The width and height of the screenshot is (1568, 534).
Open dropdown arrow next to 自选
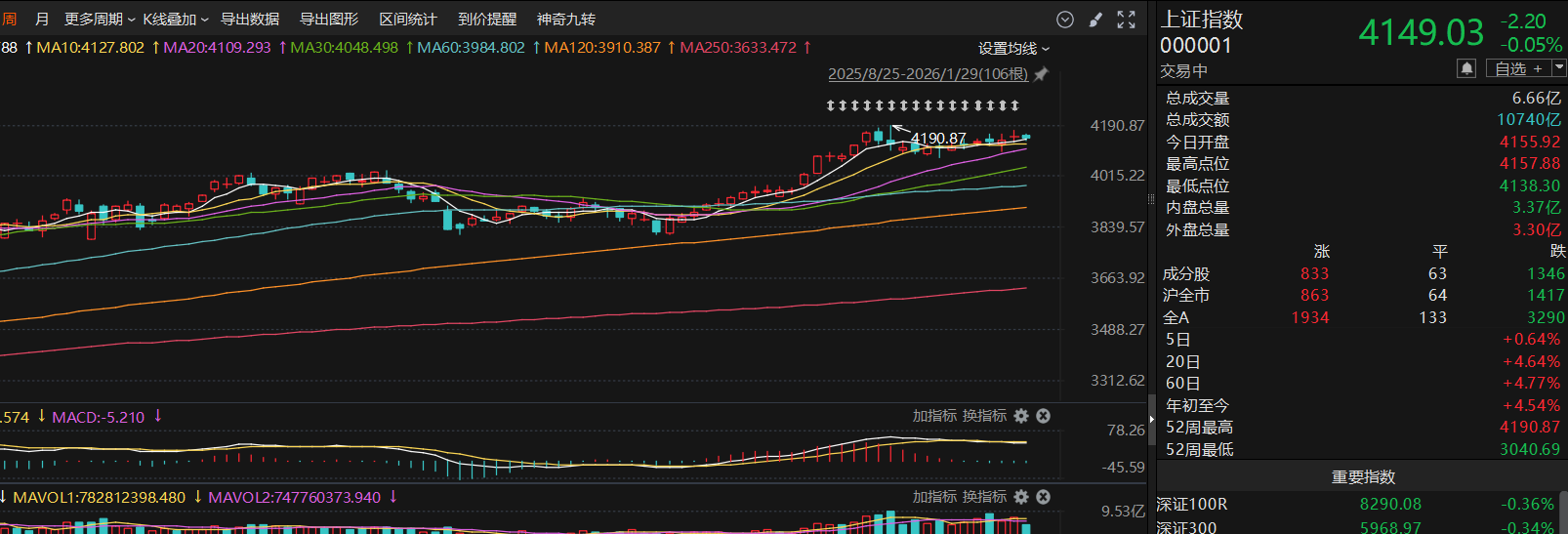click(x=1558, y=68)
